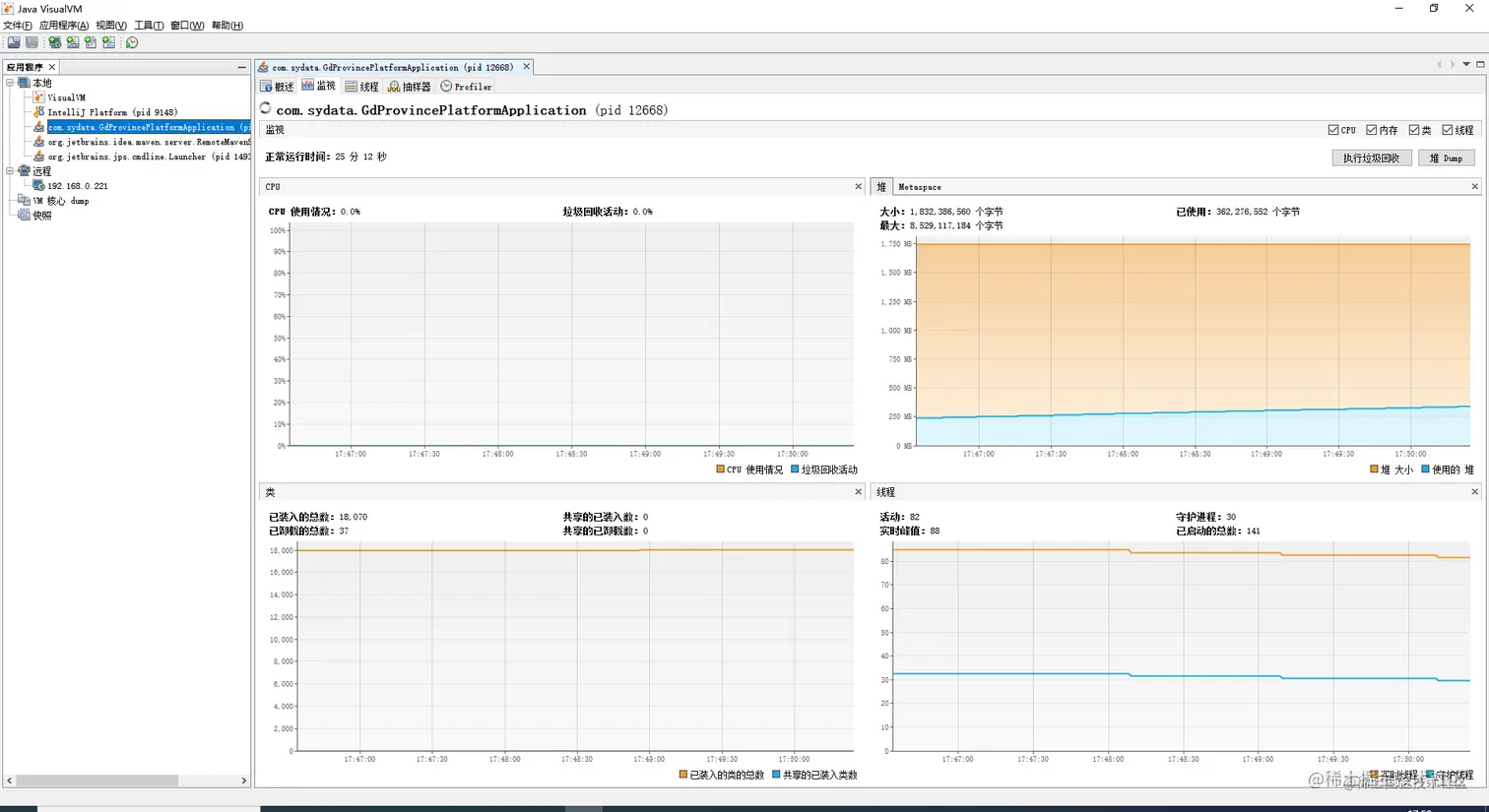Screen dimensions: 1489x812
Task: Select org.jetbrains.jps.cmdline.Launcher in the tree
Action: click(149, 156)
